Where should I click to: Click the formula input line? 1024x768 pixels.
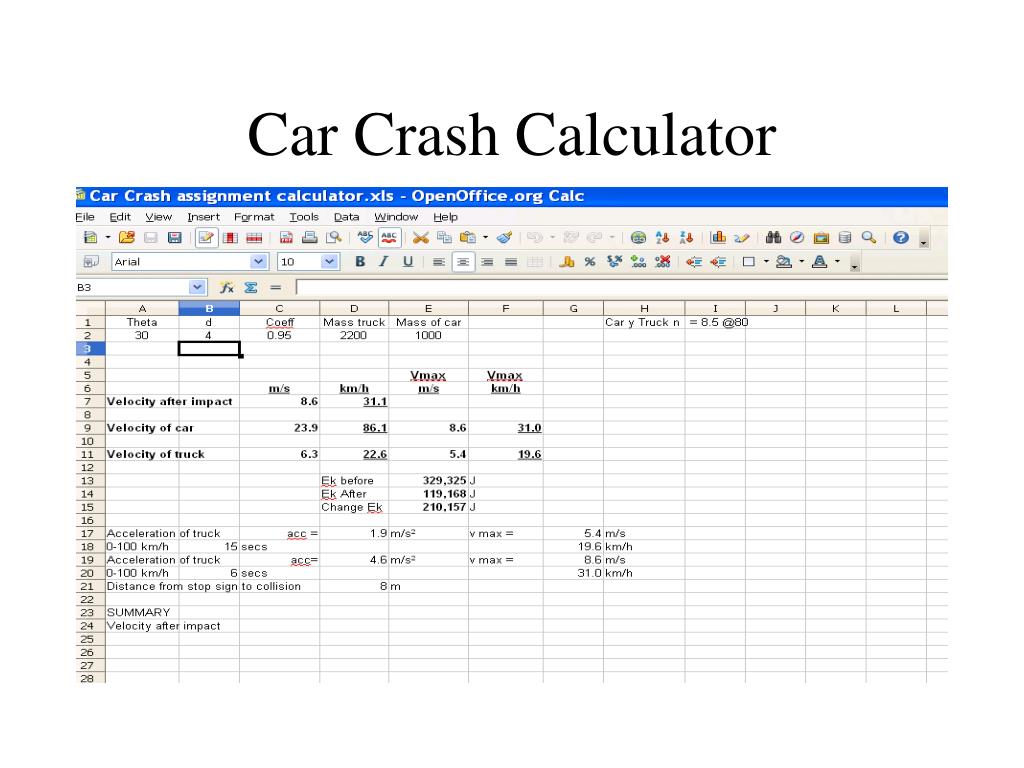(x=622, y=287)
